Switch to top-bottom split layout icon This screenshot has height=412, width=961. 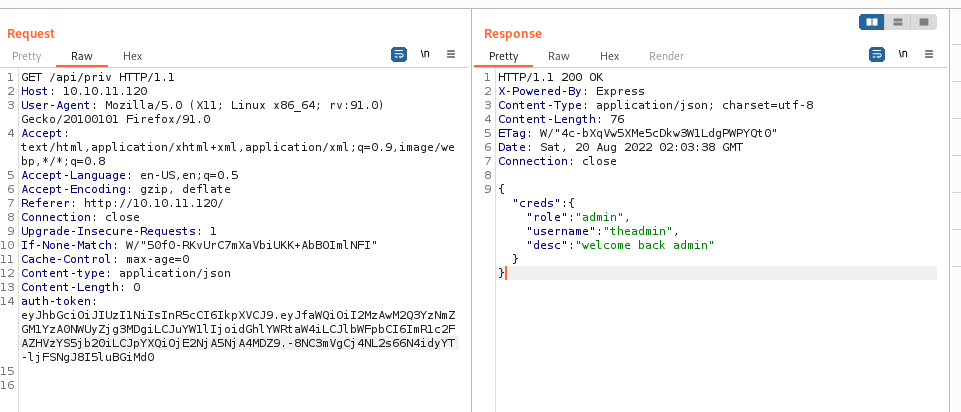pos(898,22)
